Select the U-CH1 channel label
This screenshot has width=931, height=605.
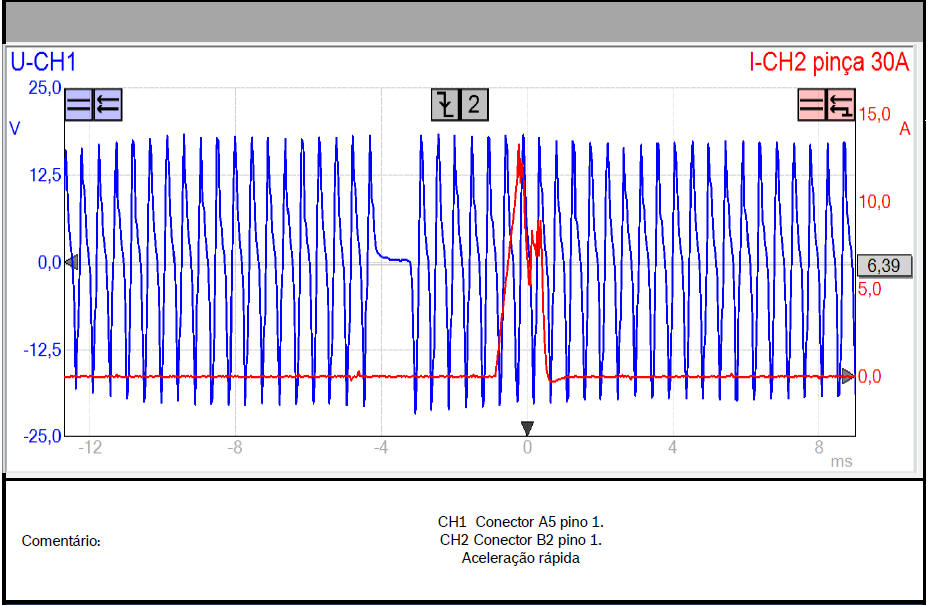[44, 63]
